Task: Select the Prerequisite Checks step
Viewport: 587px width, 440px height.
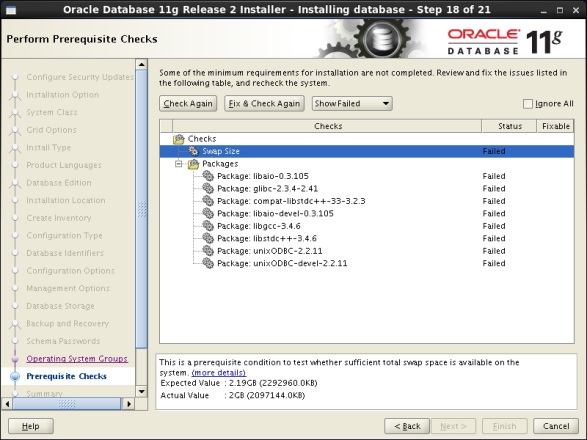Action: (x=67, y=376)
